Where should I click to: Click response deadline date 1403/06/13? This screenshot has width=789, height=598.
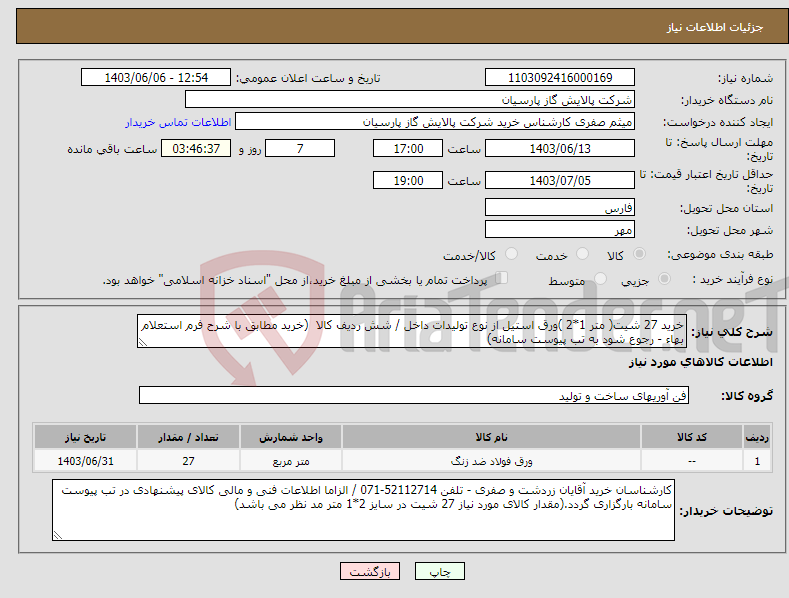click(x=560, y=148)
